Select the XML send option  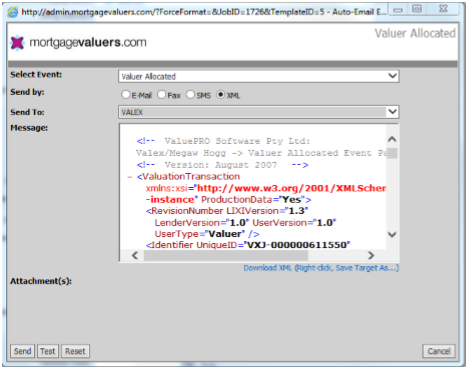tap(220, 95)
